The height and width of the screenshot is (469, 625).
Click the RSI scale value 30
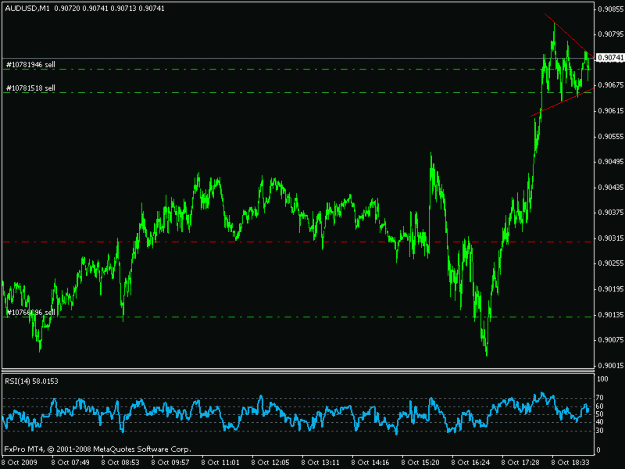(x=600, y=431)
